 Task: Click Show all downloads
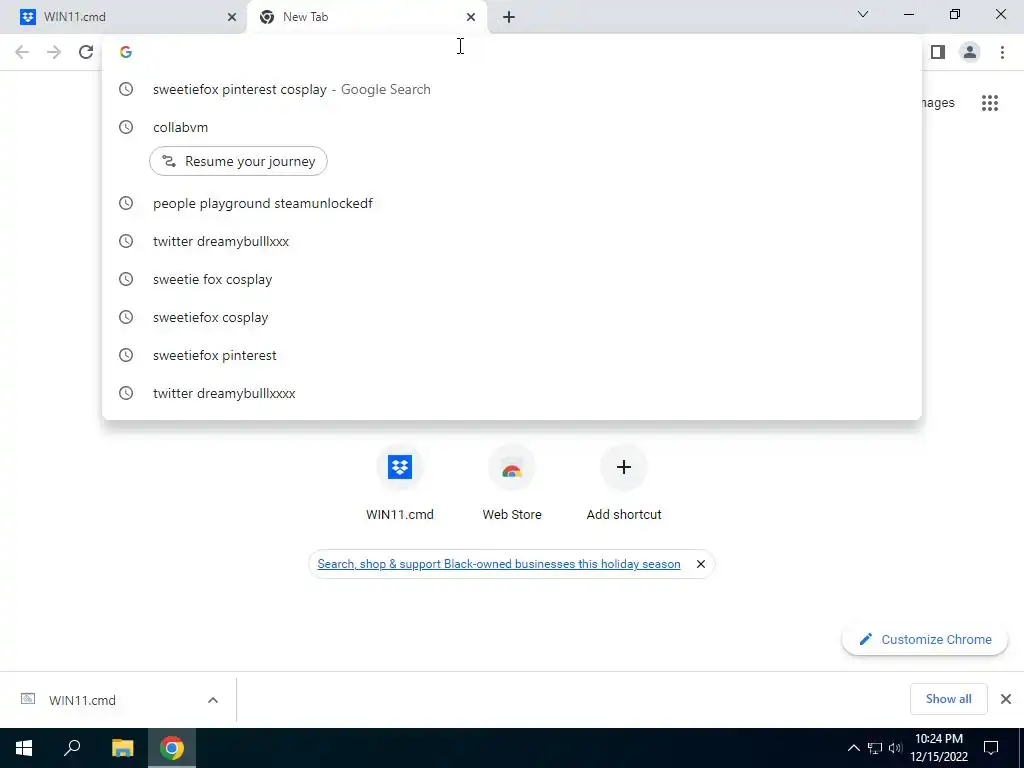point(948,699)
